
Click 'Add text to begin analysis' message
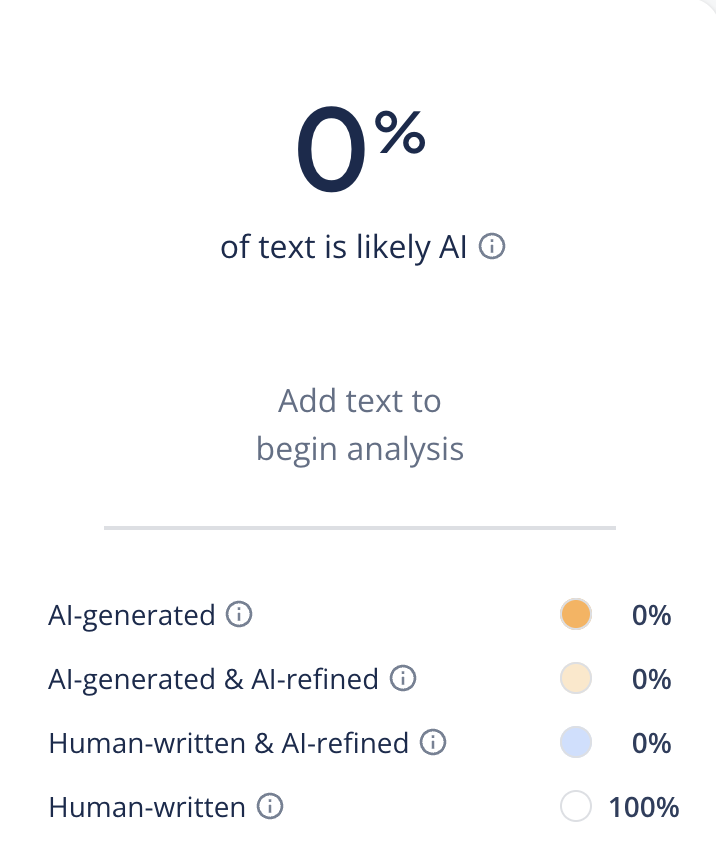(x=360, y=425)
